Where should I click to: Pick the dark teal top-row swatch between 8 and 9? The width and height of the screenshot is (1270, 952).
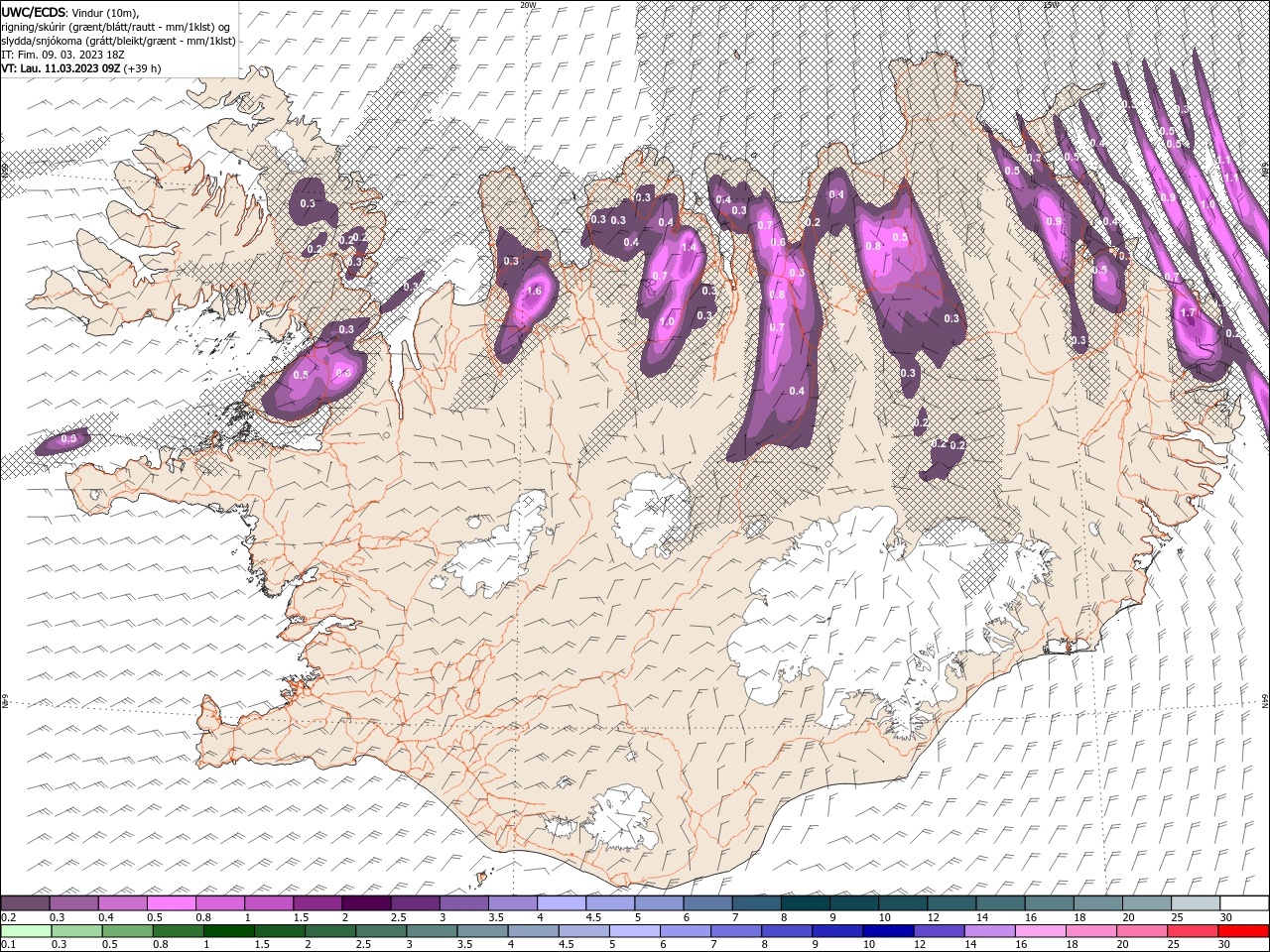806,903
